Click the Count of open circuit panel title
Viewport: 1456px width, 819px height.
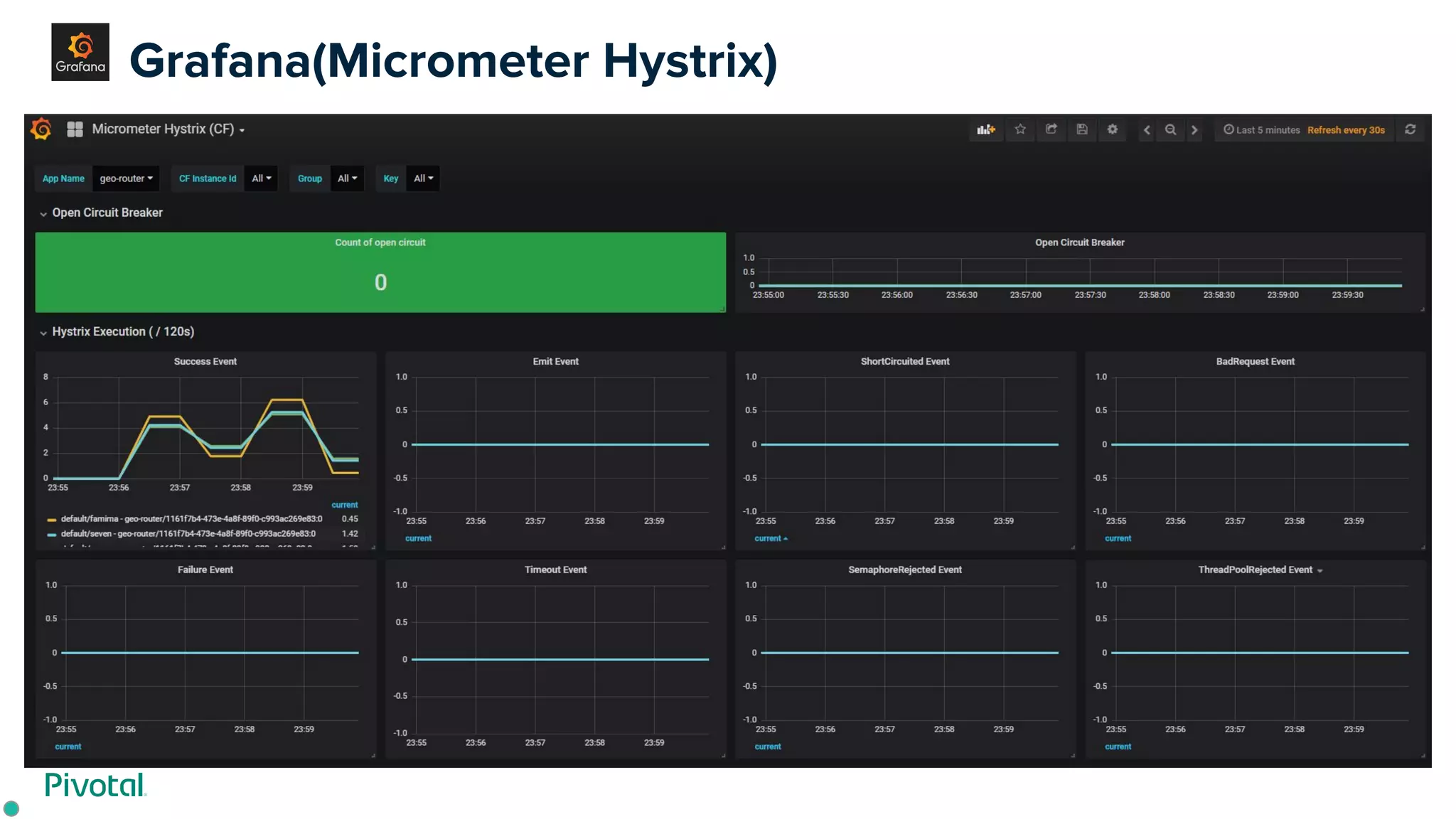380,242
